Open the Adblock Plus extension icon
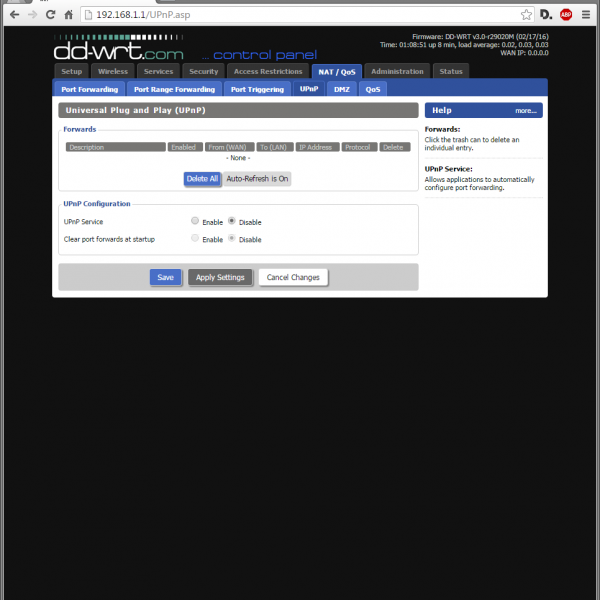 coord(566,15)
